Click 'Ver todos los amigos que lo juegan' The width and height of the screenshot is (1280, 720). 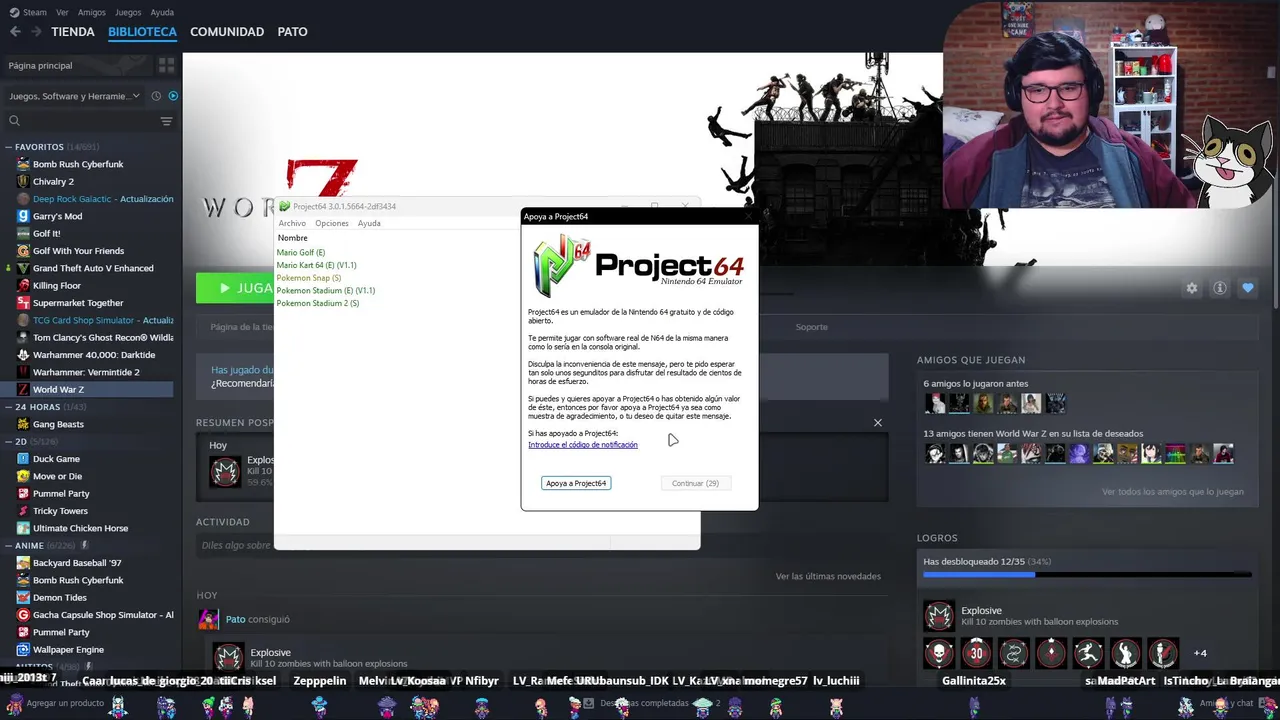click(x=1173, y=492)
